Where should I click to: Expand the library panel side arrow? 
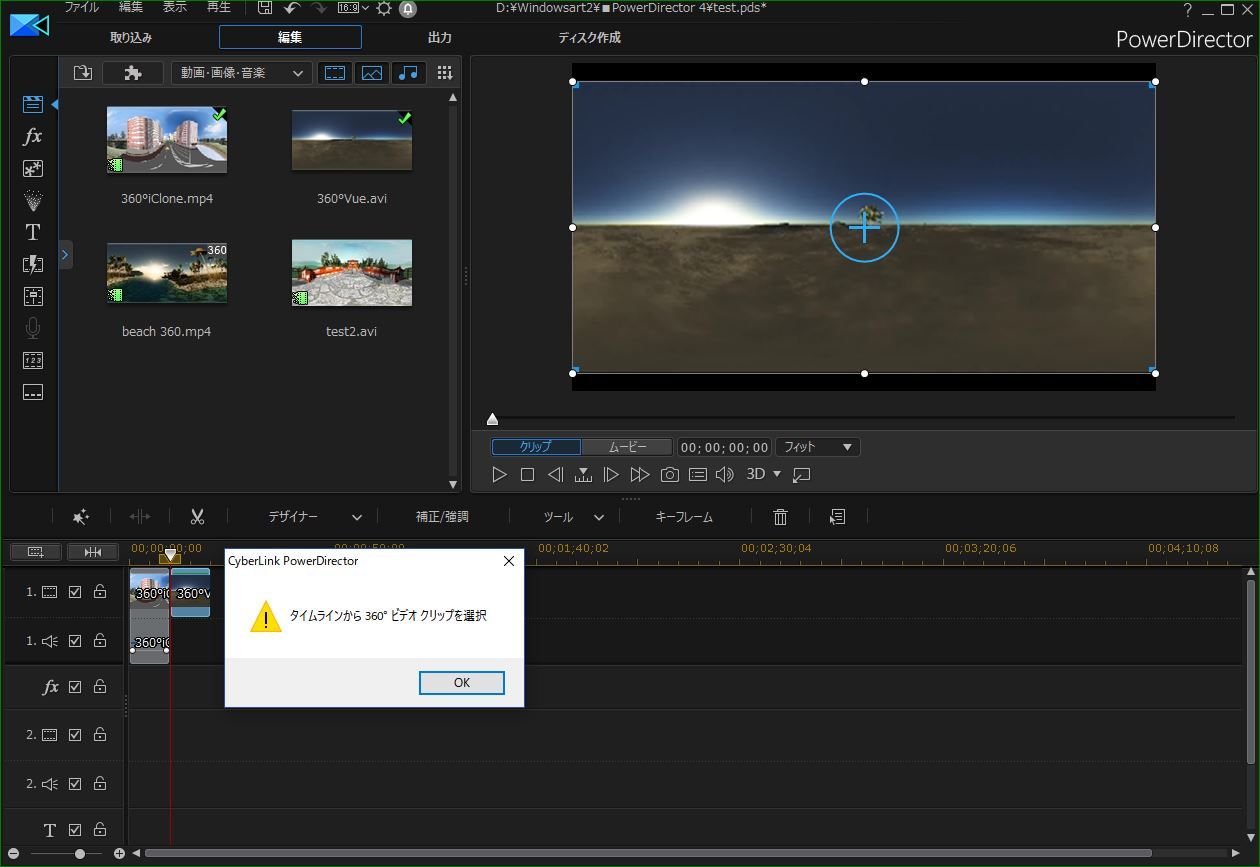[65, 255]
